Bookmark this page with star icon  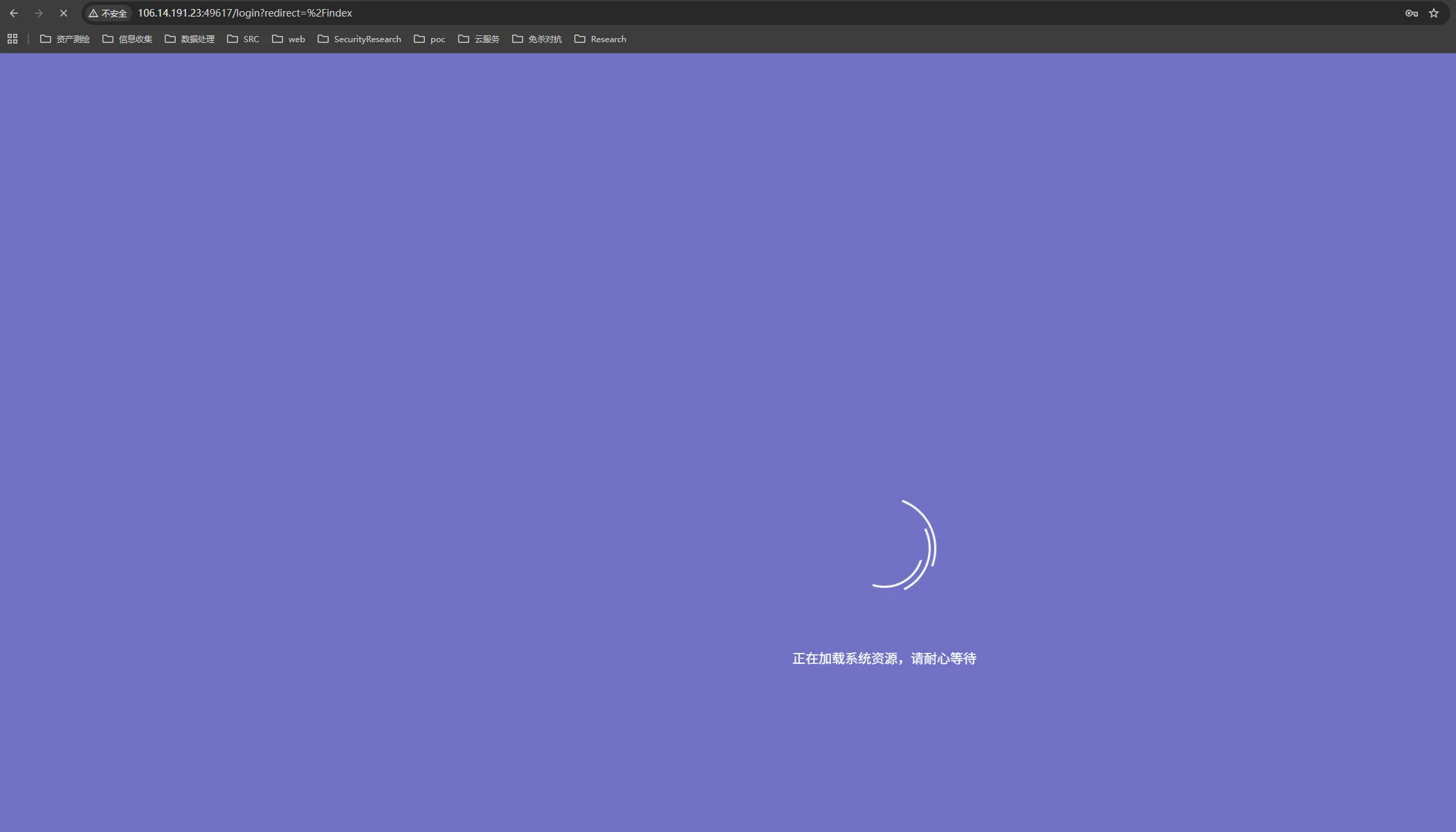(1434, 13)
